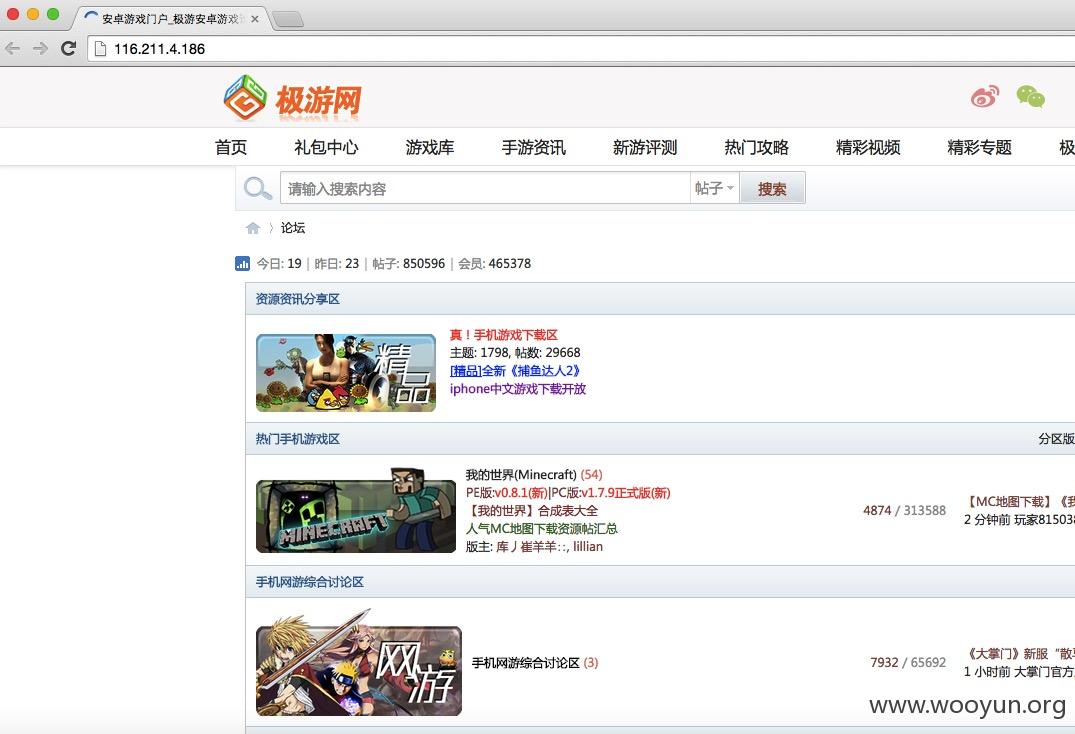Screen dimensions: 1075x734
Task: Click the 搜索 button
Action: pos(772,188)
